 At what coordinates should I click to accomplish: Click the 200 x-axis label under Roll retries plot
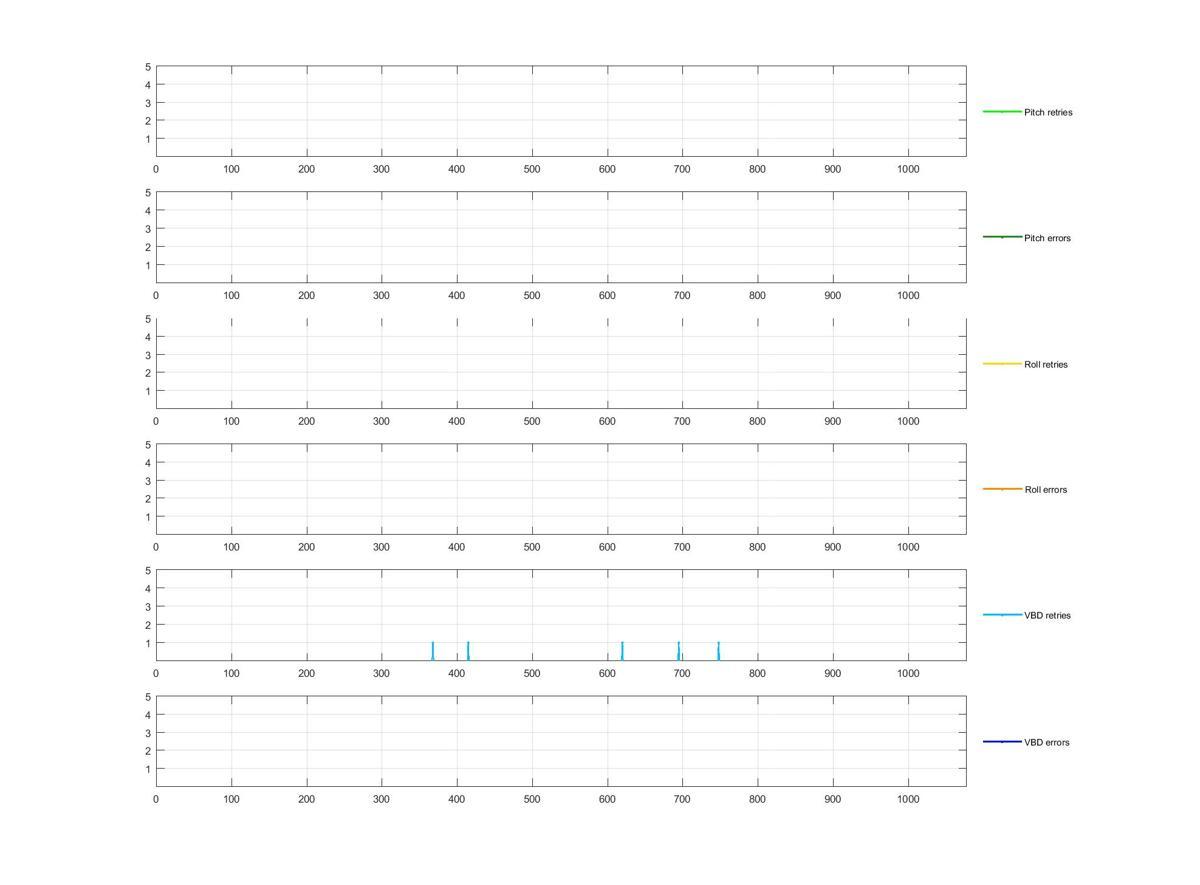[307, 422]
